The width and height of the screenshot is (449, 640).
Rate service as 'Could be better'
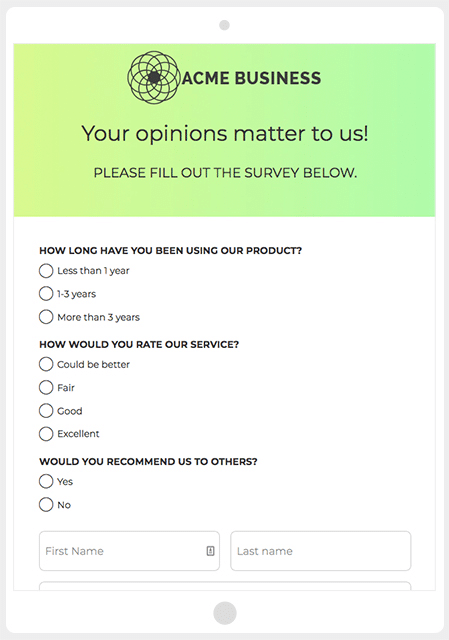click(46, 364)
